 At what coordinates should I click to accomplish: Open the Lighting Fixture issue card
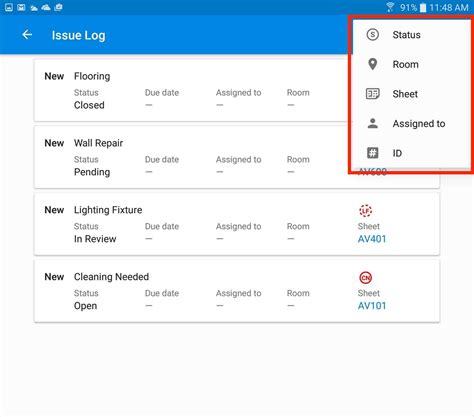click(x=237, y=224)
